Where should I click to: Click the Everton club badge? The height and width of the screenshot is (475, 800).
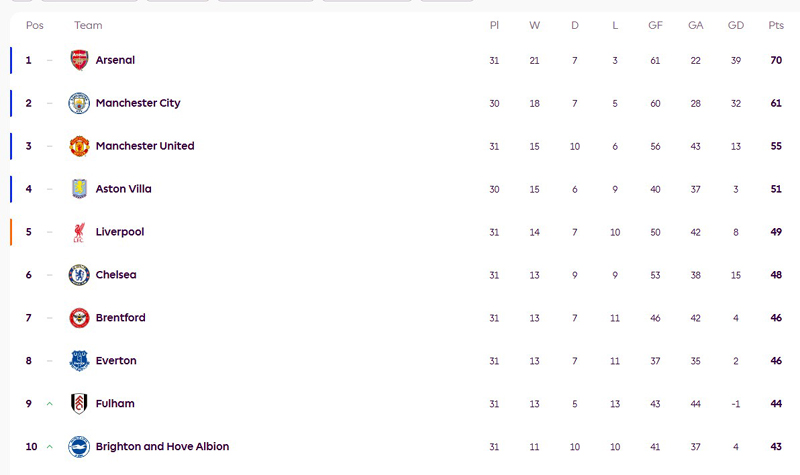point(79,361)
